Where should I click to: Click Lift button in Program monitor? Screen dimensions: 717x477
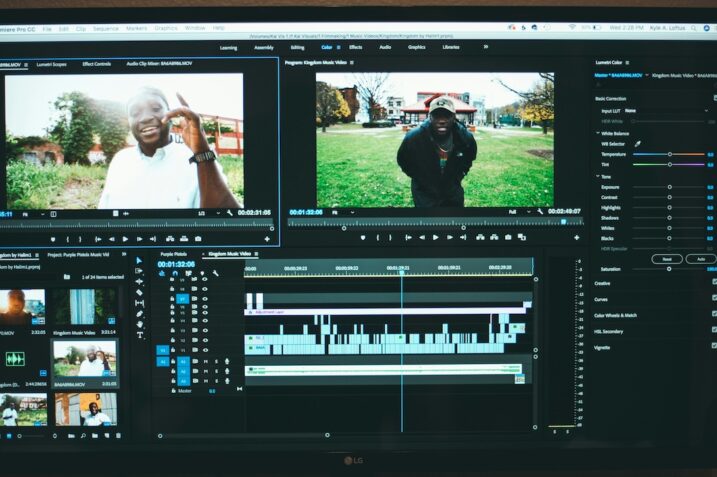[480, 237]
